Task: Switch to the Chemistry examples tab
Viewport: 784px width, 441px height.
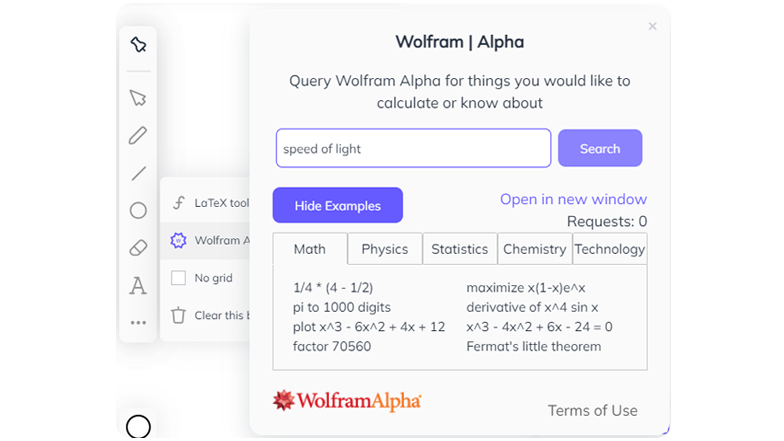Action: tap(534, 249)
